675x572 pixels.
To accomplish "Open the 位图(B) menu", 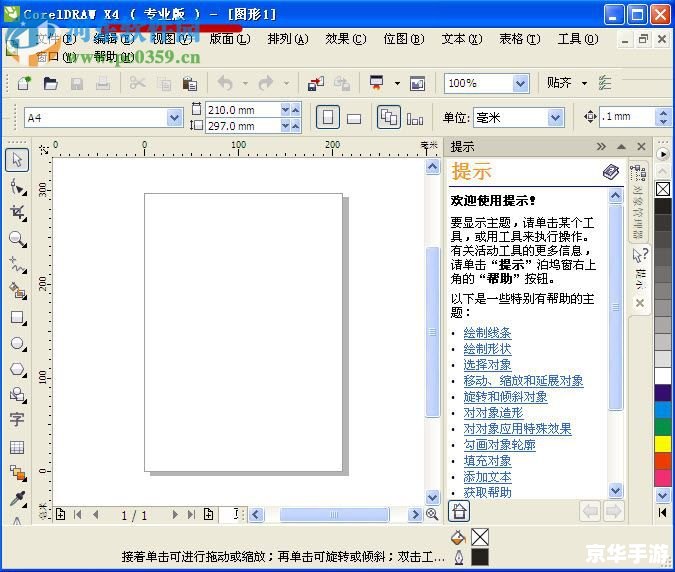I will (x=403, y=39).
